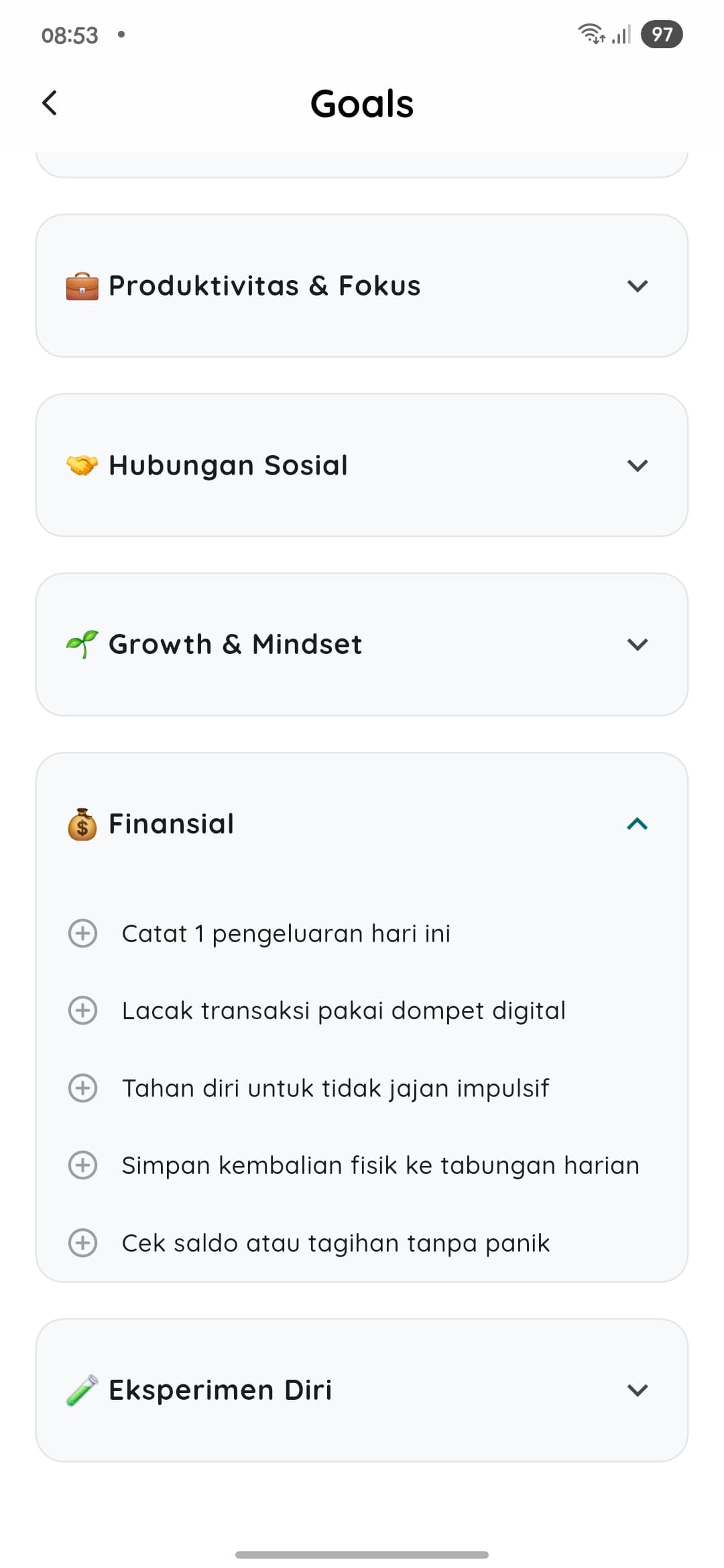This screenshot has width=724, height=1568.
Task: Add 'Tahan diri untuk tidak jajan impulsif' plus icon
Action: pos(82,1088)
